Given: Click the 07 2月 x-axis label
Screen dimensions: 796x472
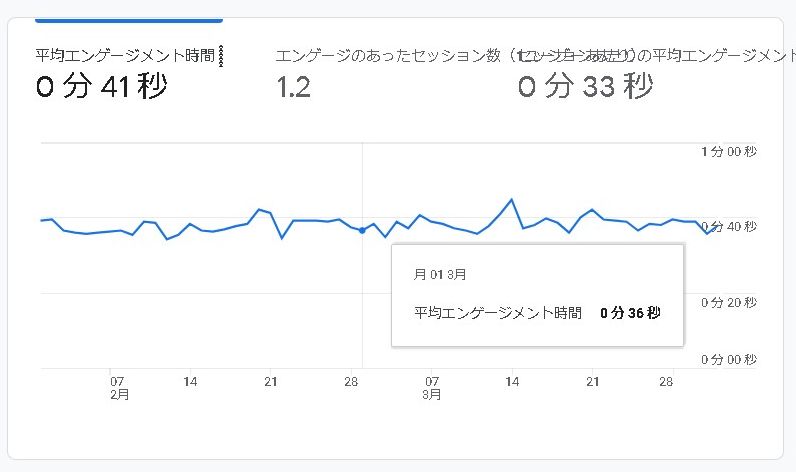Looking at the screenshot, I should 117,387.
